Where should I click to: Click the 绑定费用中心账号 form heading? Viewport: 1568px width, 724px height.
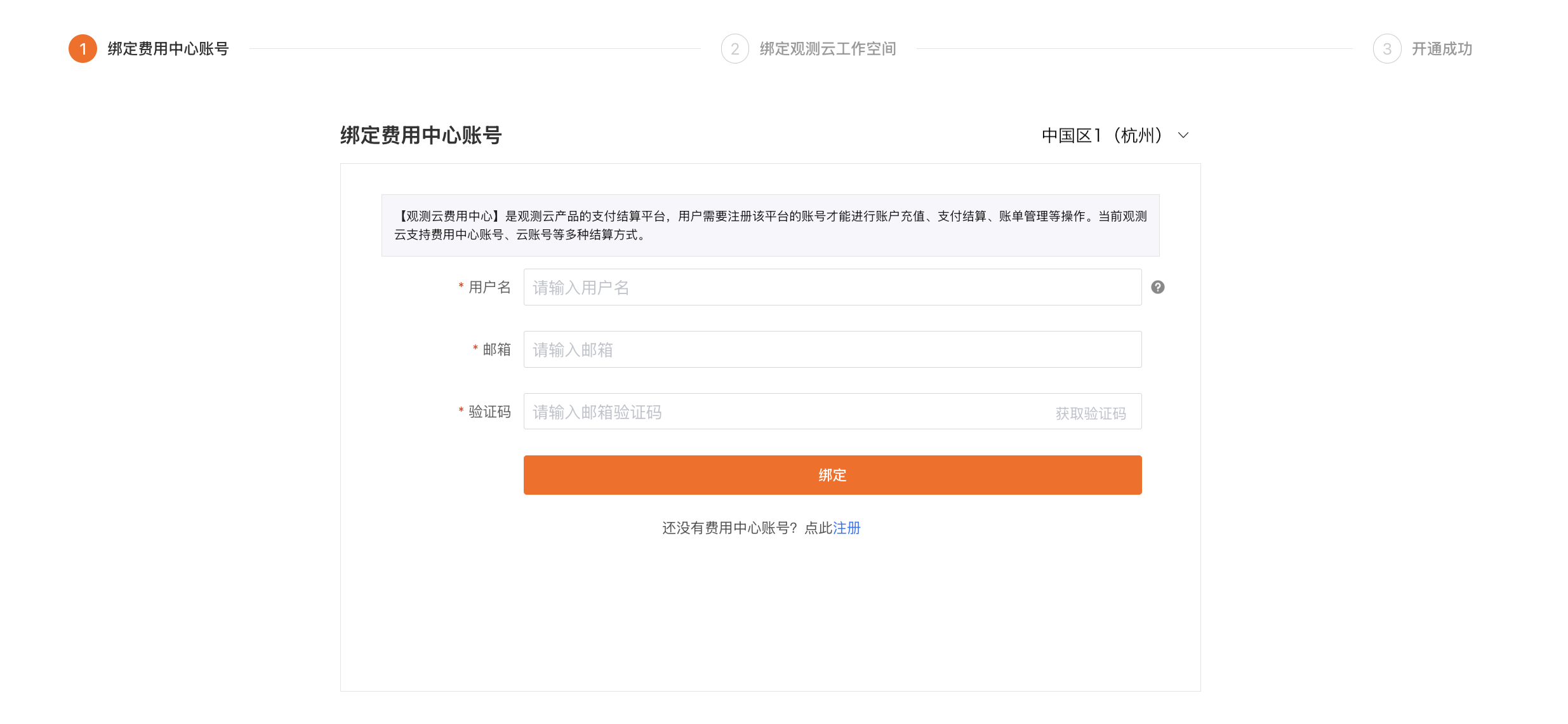click(x=421, y=135)
